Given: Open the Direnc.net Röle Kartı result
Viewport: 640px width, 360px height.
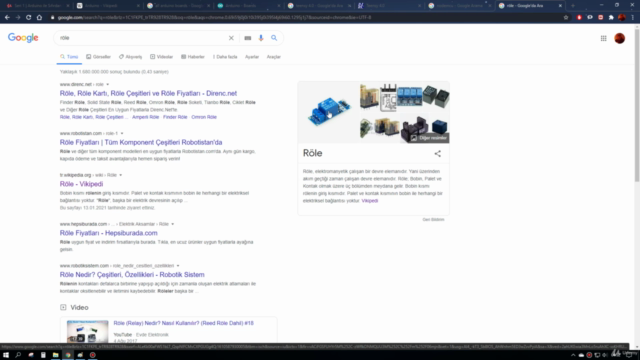Looking at the screenshot, I should 148,93.
